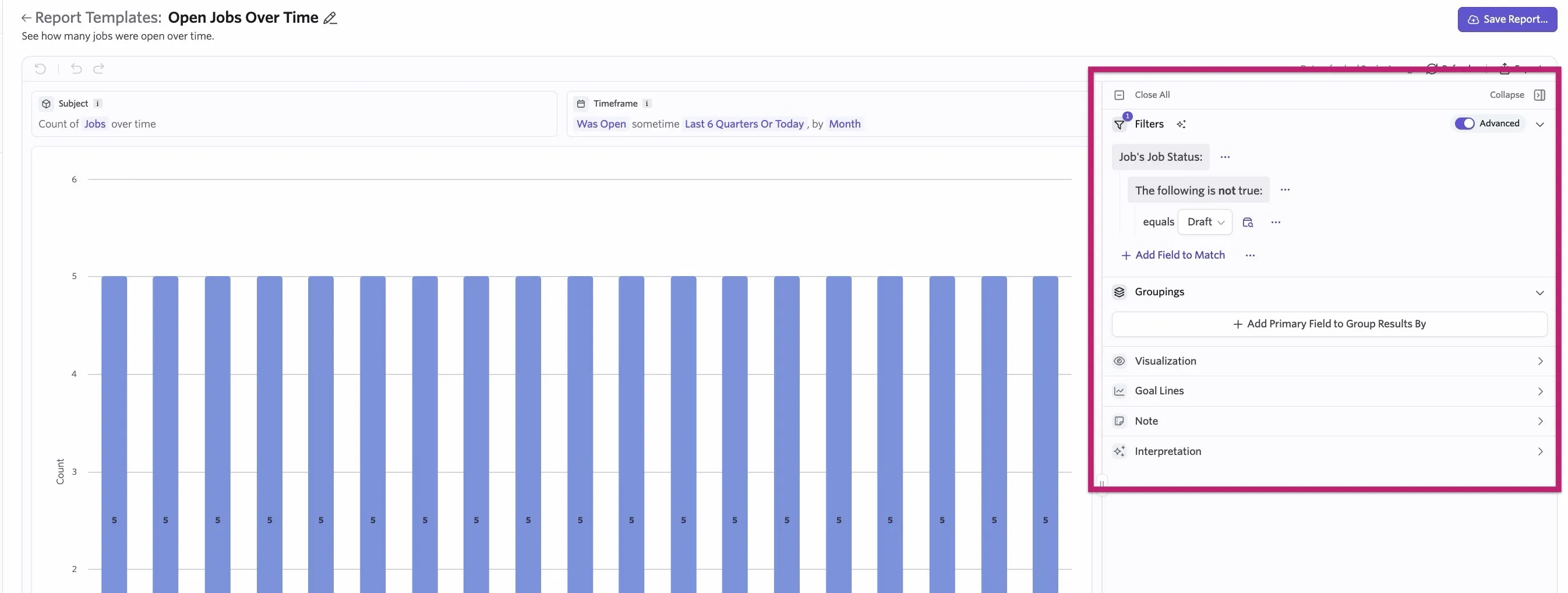Open the Draft status dropdown

coord(1205,222)
